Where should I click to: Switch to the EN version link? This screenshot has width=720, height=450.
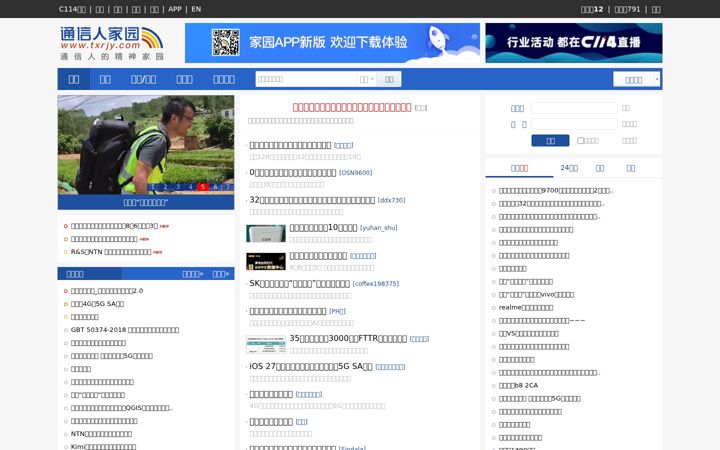pyautogui.click(x=196, y=9)
